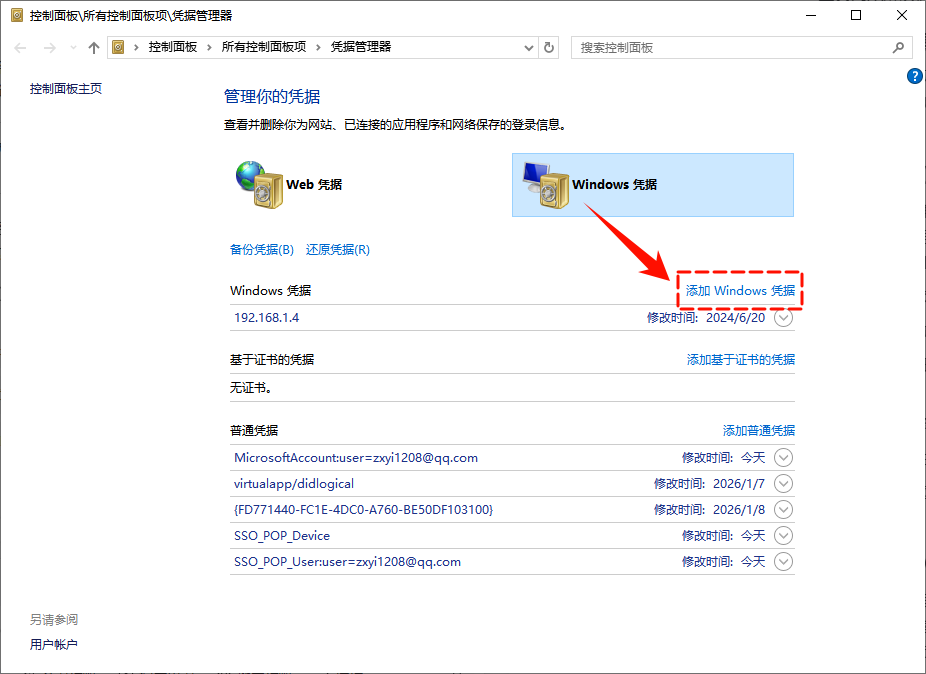The image size is (926, 674).
Task: Expand the 192.168.1.4 credential details
Action: 784,317
